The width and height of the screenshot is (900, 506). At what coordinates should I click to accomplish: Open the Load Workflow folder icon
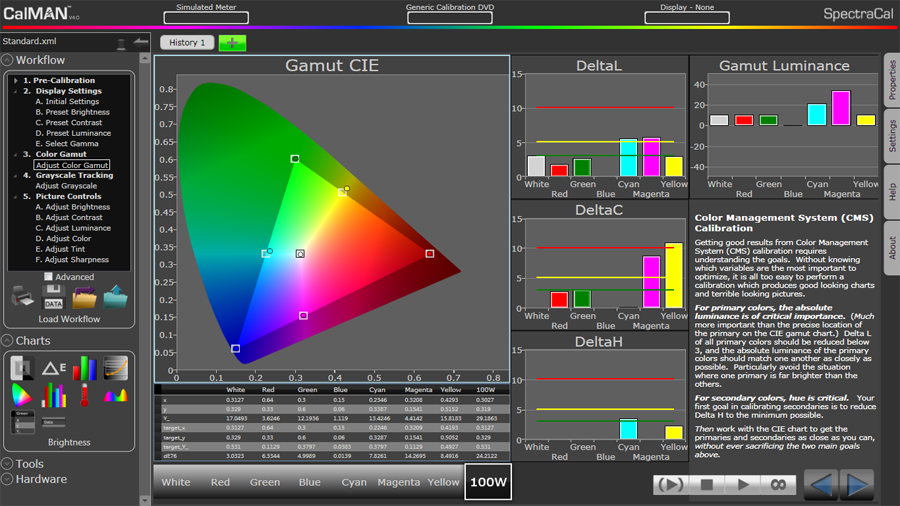click(85, 297)
